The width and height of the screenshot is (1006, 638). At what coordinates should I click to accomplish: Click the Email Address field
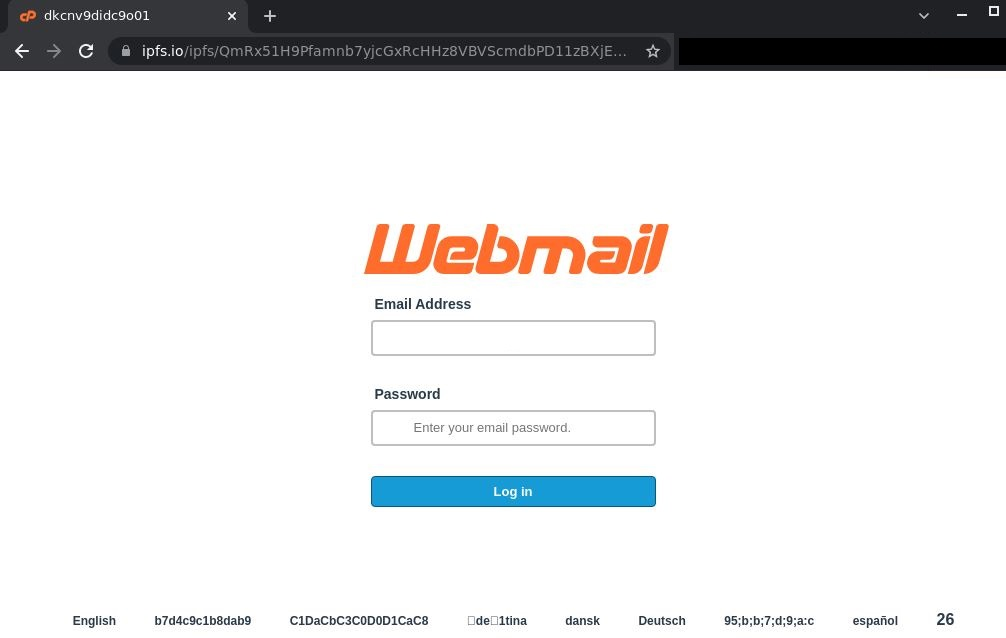click(x=513, y=338)
